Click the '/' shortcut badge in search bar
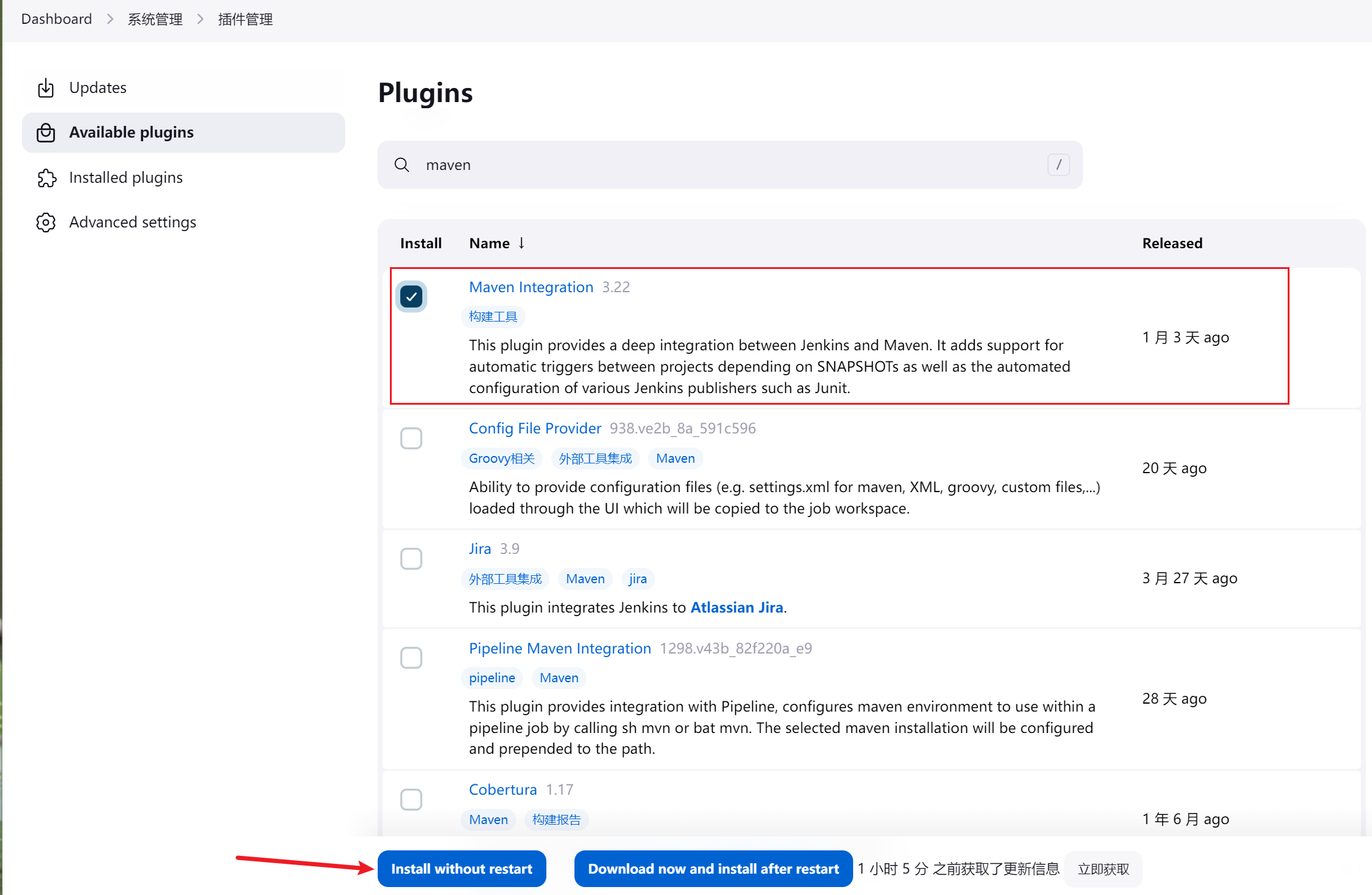1372x895 pixels. [x=1058, y=164]
